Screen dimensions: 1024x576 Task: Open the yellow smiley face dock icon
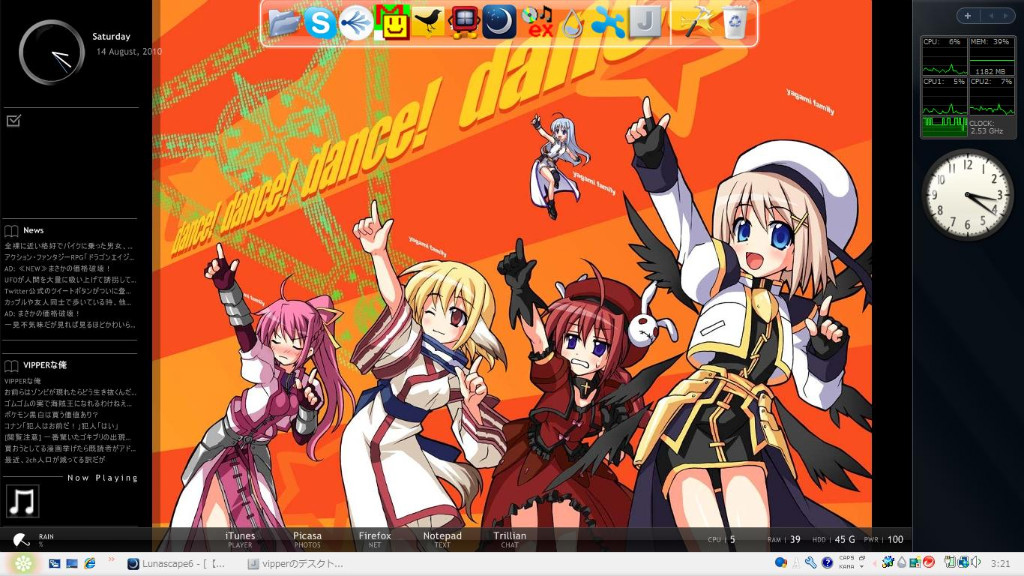[392, 22]
